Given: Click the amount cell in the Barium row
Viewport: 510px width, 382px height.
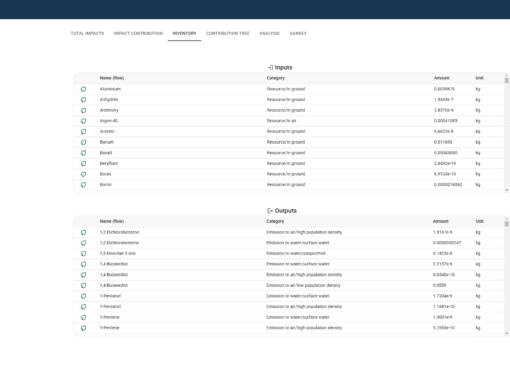Looking at the screenshot, I should [x=443, y=142].
